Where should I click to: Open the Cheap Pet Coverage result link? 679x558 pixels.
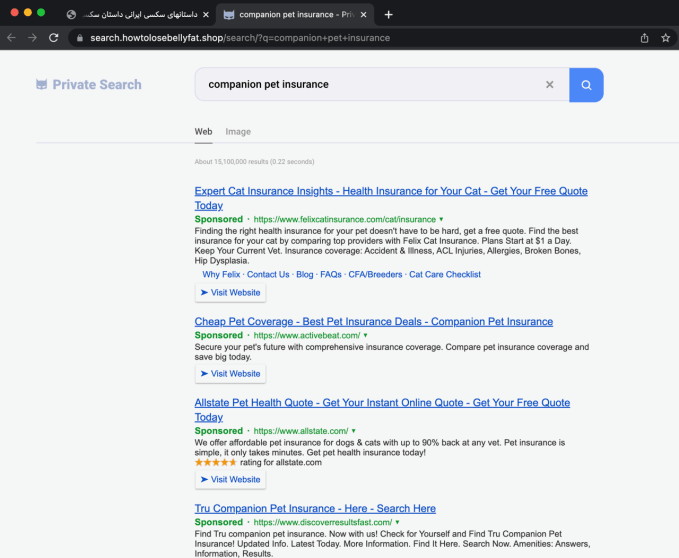tap(373, 322)
